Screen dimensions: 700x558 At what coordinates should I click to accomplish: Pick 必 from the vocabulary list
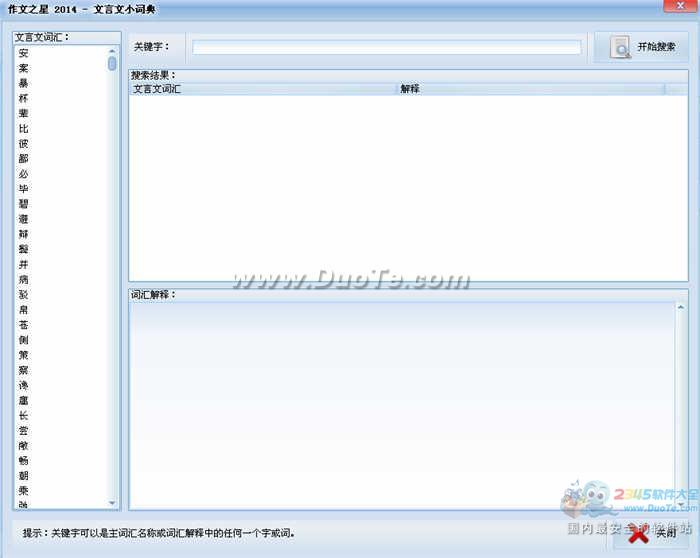pyautogui.click(x=23, y=174)
